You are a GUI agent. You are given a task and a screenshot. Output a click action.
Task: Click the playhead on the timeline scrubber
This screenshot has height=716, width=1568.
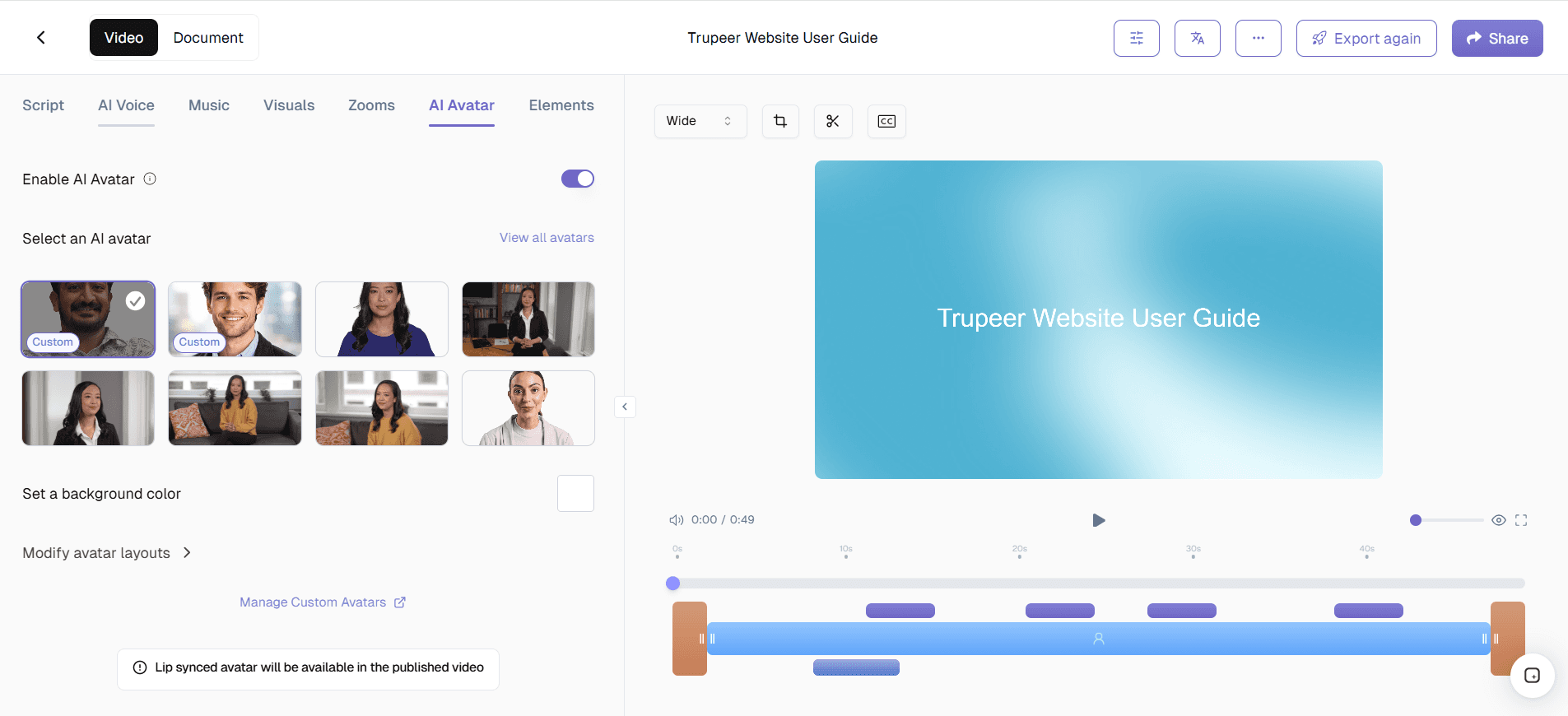coord(673,583)
